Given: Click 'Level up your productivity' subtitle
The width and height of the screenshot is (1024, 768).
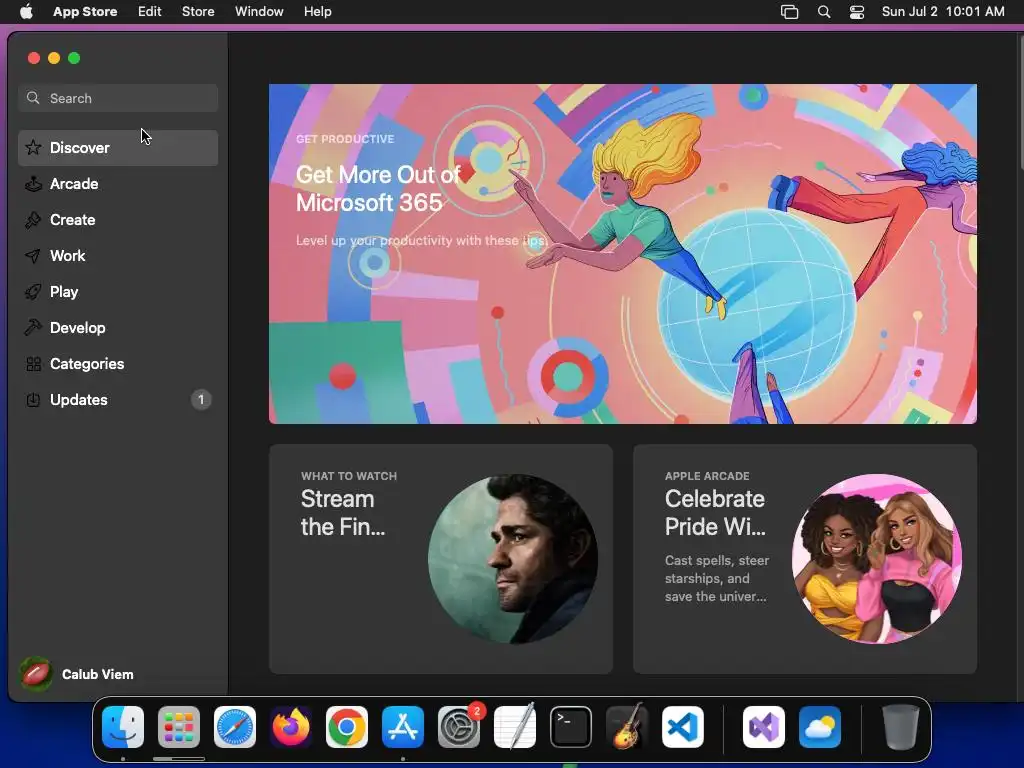Looking at the screenshot, I should click(421, 240).
